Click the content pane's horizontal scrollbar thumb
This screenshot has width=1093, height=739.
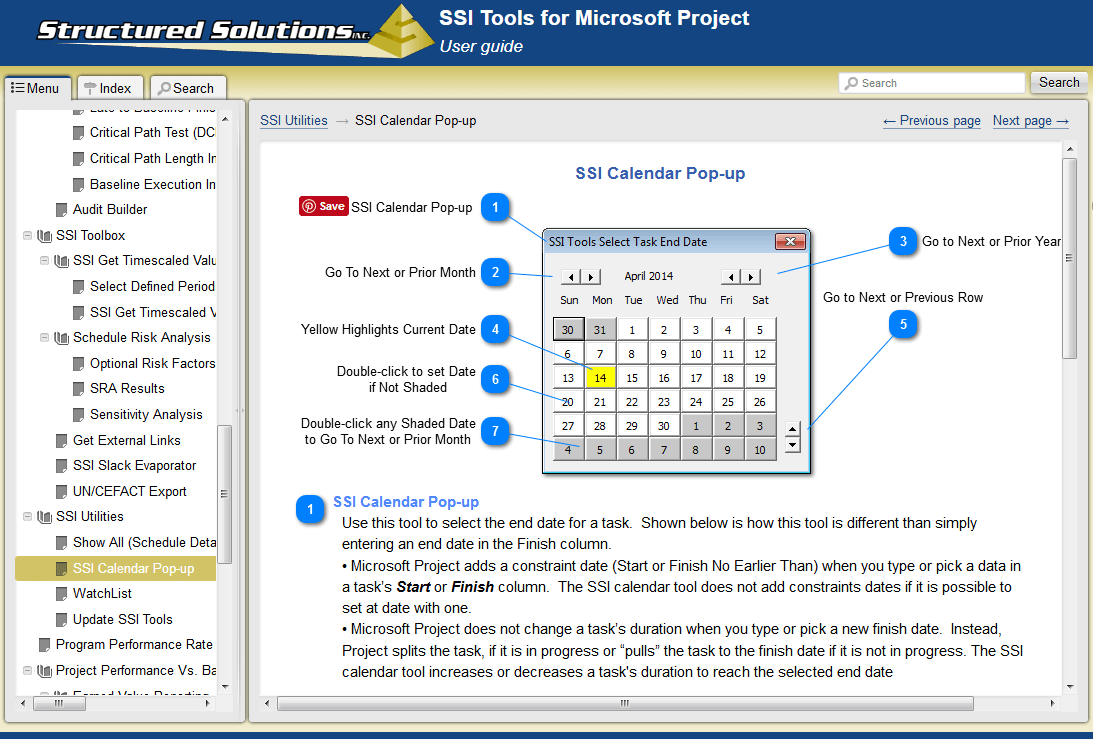[625, 703]
